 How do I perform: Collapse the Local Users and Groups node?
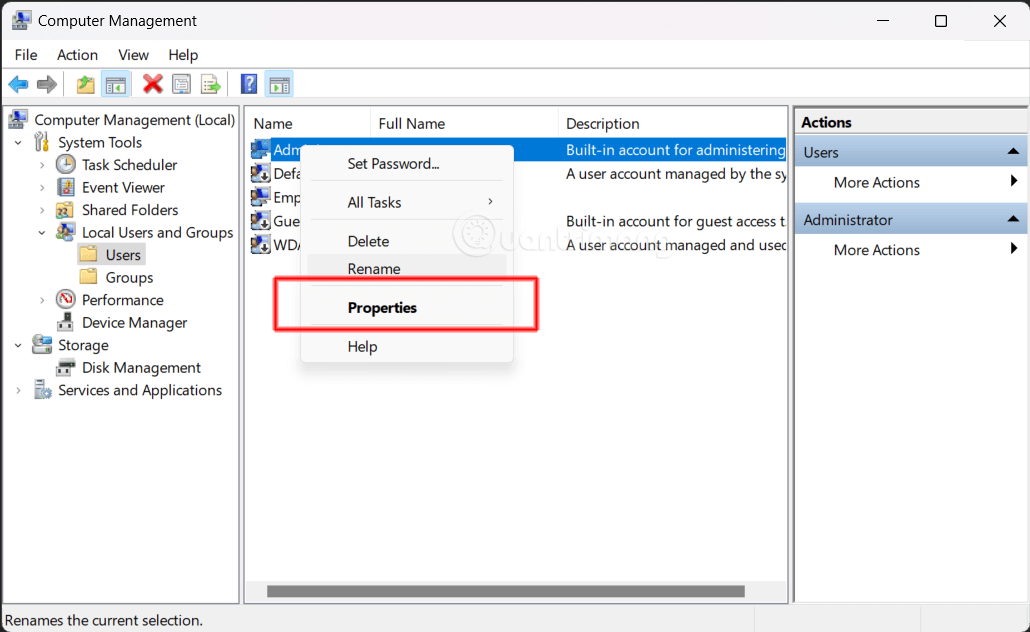[42, 233]
